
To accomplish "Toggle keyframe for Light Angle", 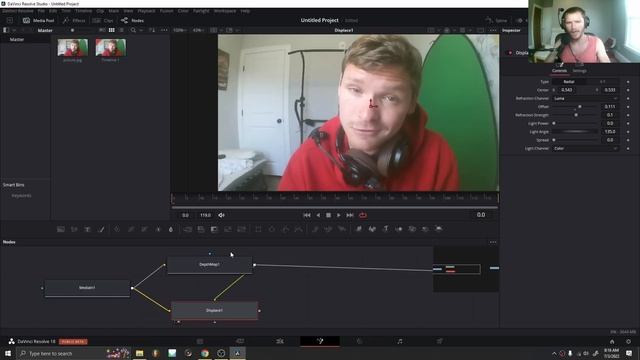I will coord(628,132).
